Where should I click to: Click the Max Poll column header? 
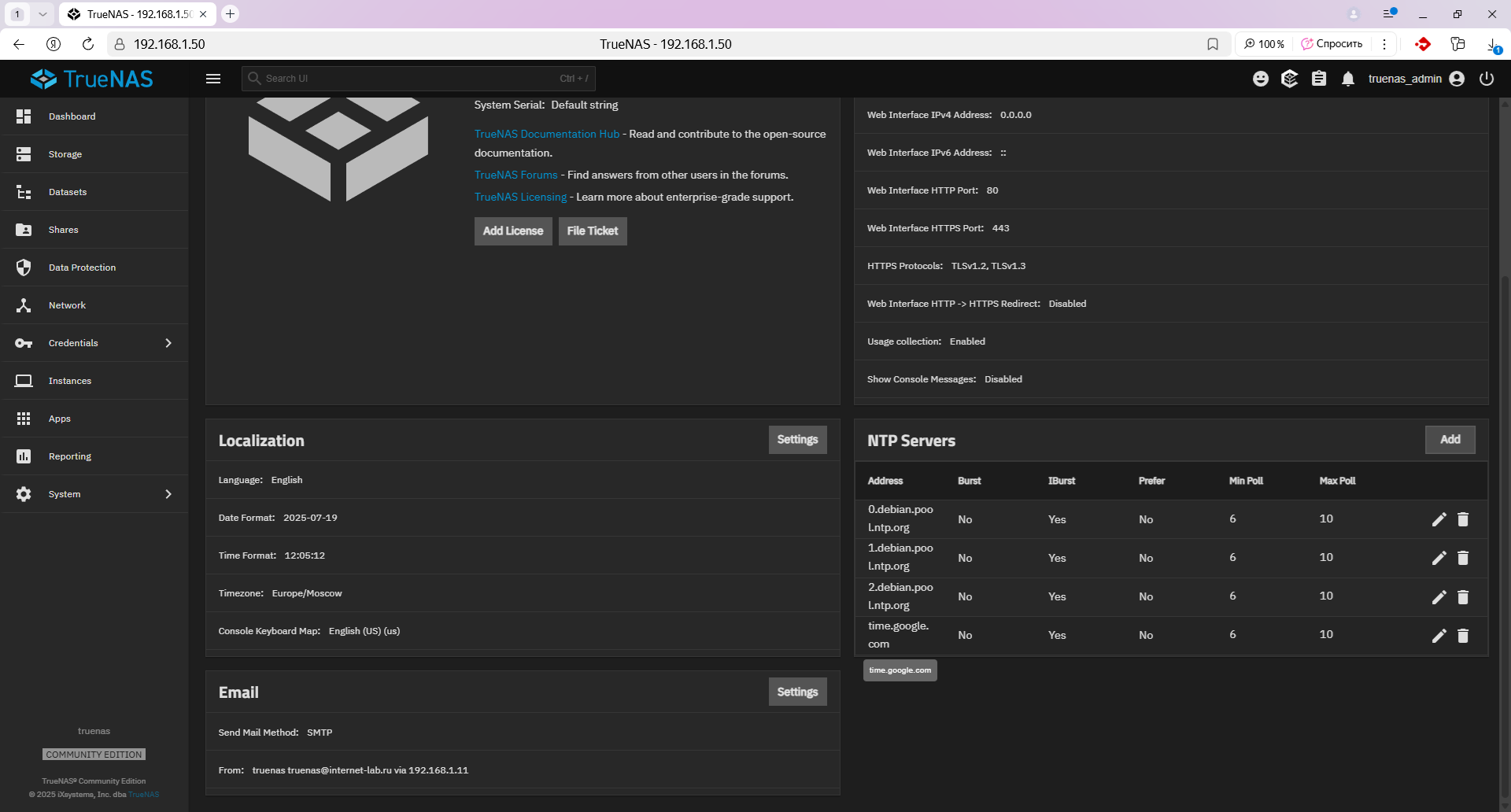tap(1337, 481)
